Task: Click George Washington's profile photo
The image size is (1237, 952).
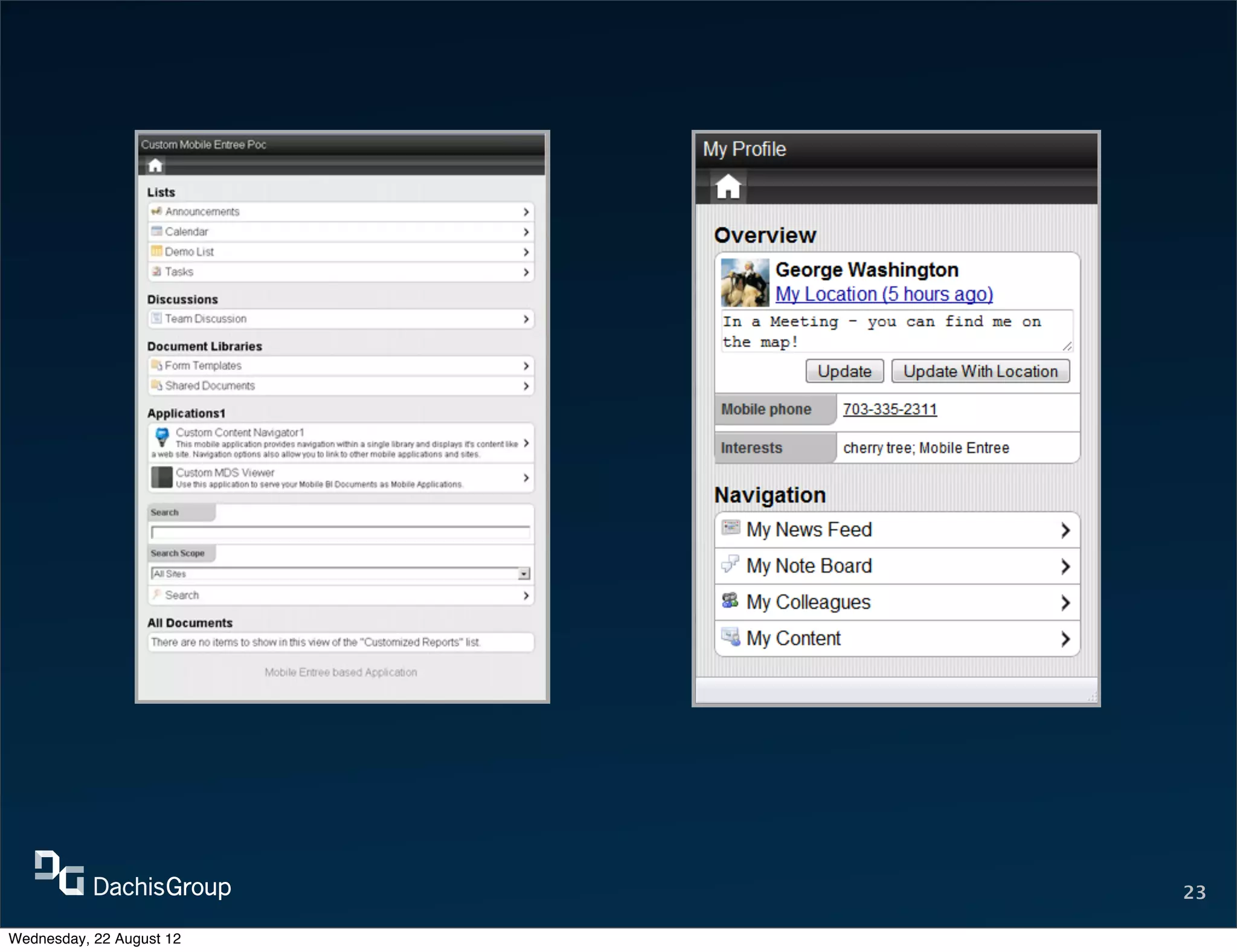Action: pyautogui.click(x=745, y=283)
